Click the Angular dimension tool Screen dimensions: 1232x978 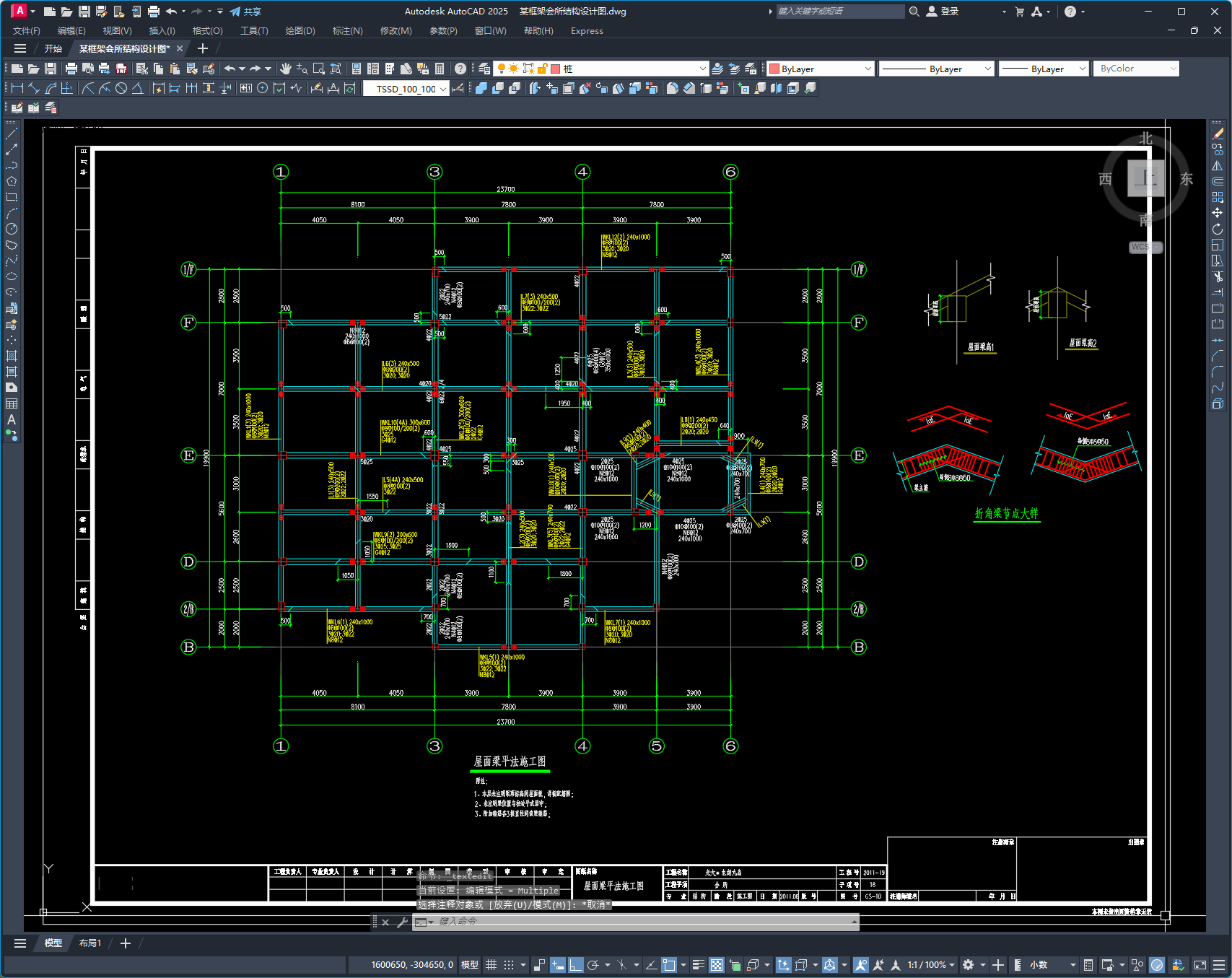[138, 88]
